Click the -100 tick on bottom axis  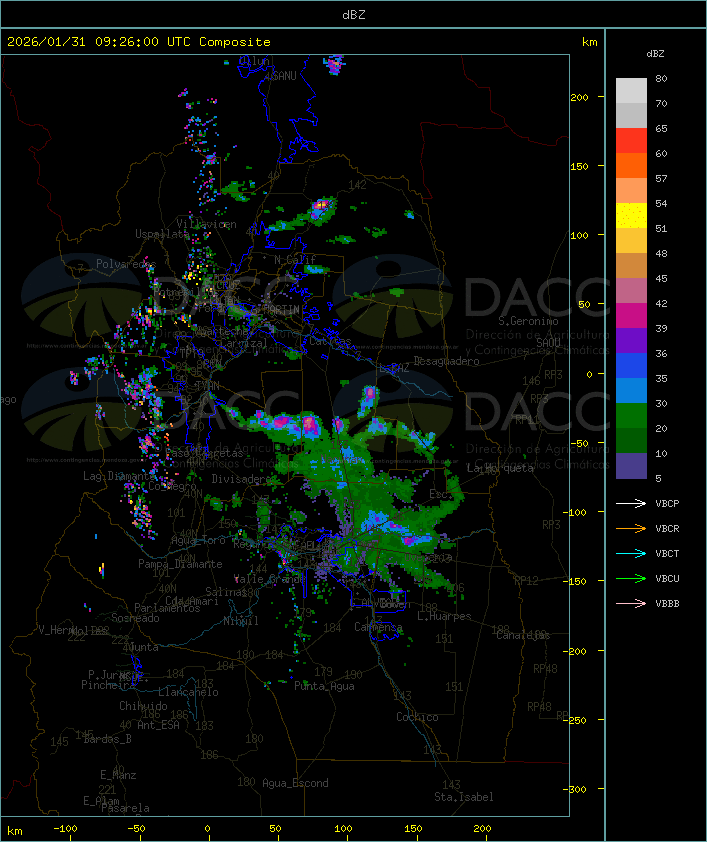coord(66,829)
